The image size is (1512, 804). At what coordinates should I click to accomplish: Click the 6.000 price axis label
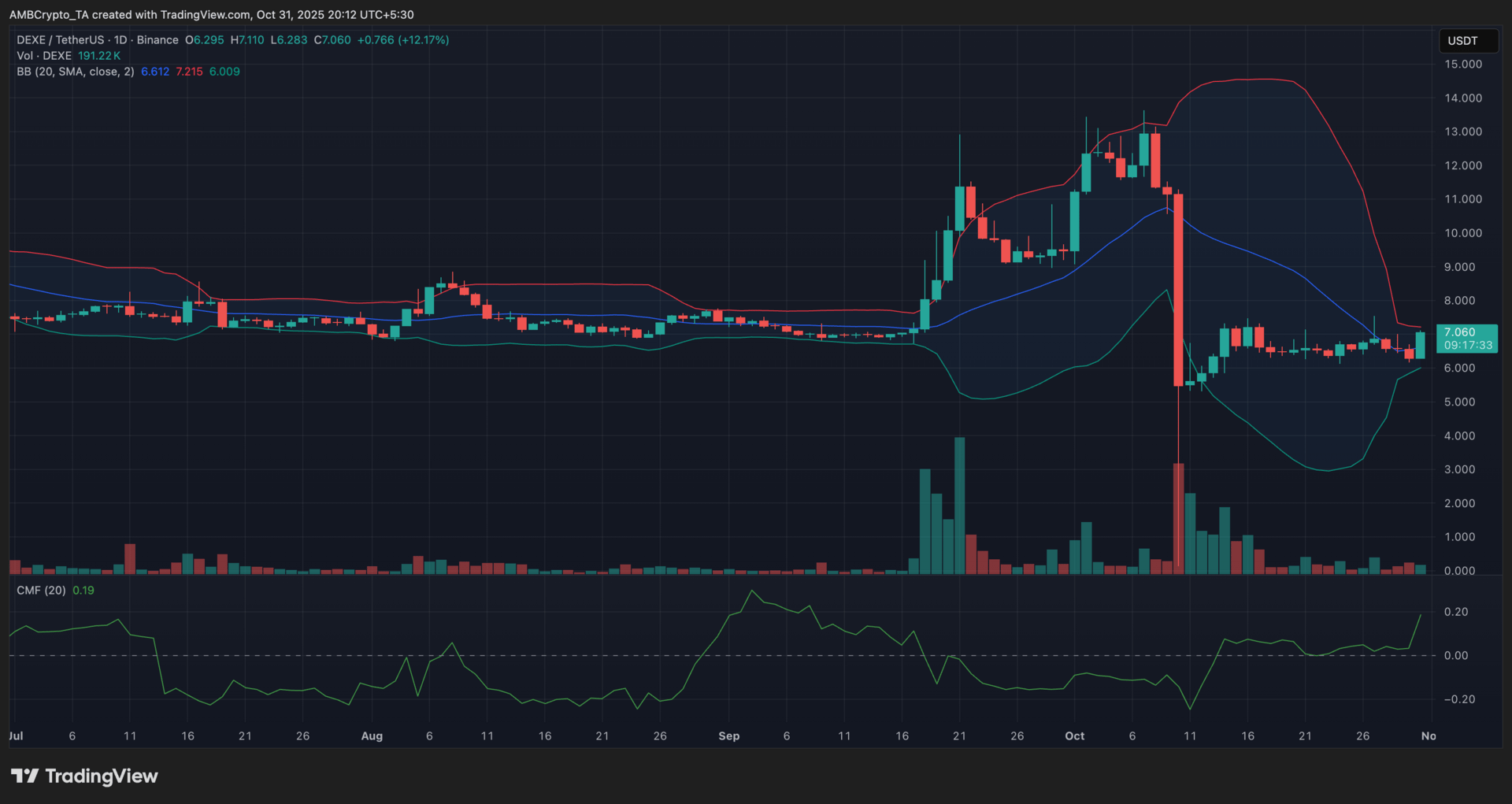point(1460,369)
